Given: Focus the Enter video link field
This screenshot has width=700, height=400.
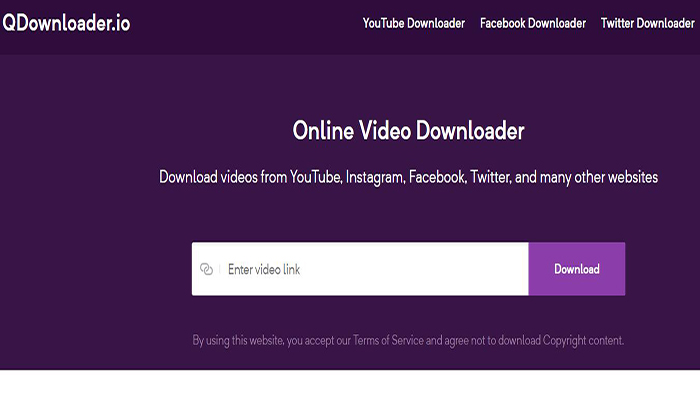Looking at the screenshot, I should point(360,269).
